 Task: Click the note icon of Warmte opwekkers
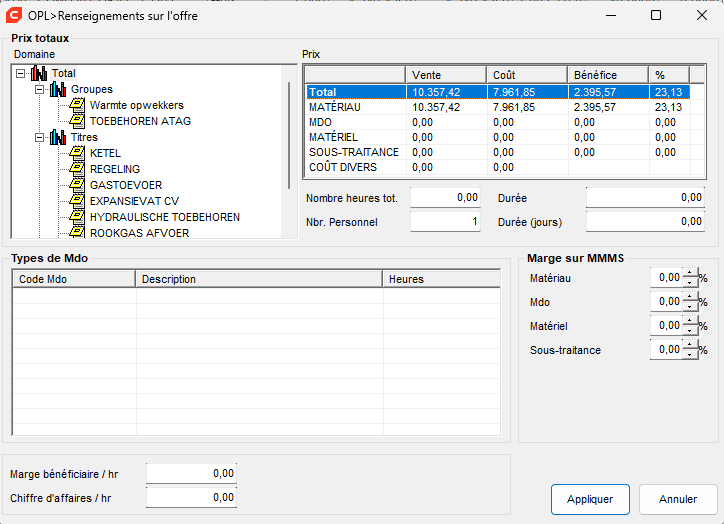tap(77, 105)
